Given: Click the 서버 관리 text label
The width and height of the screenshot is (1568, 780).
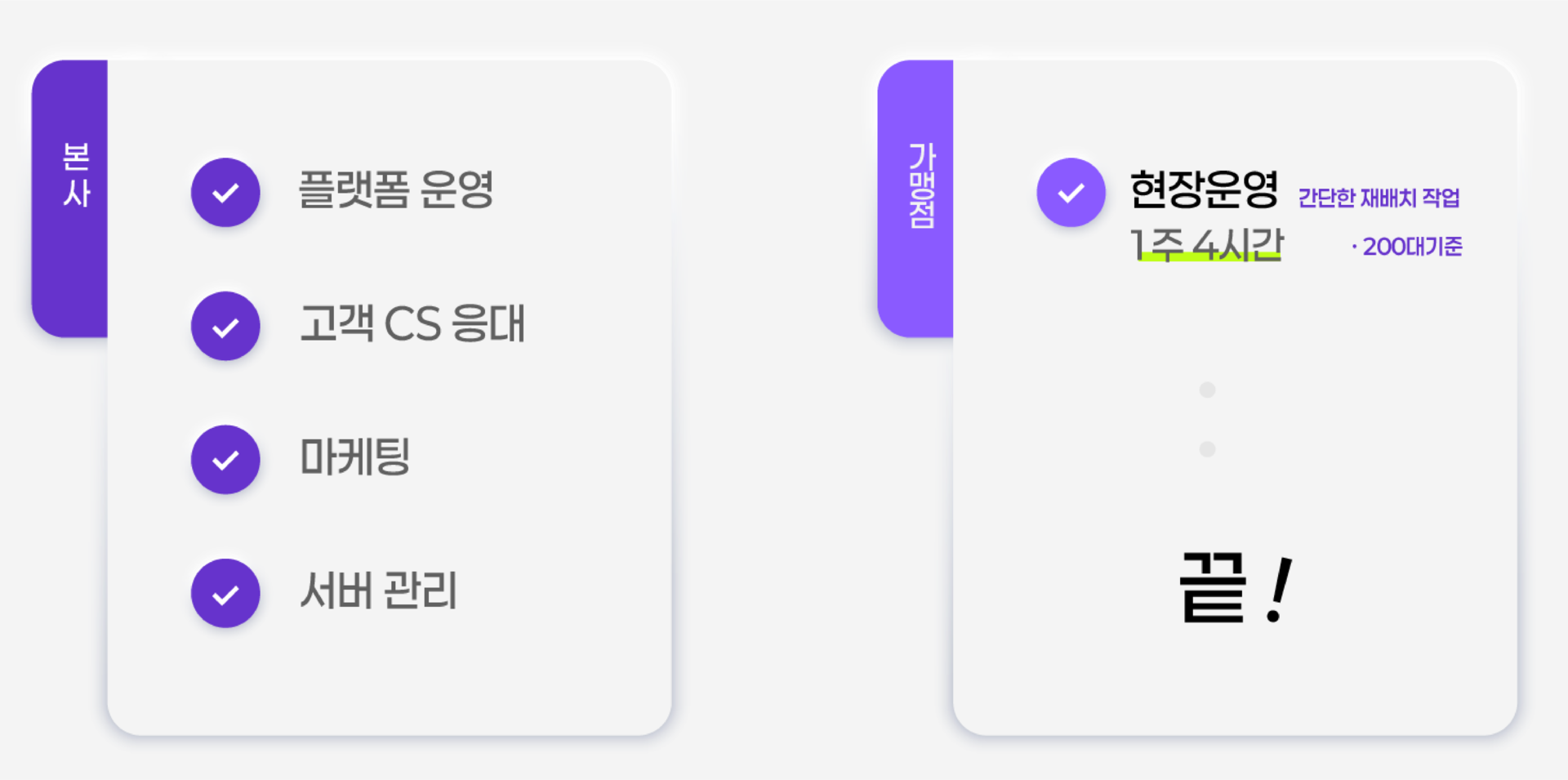Looking at the screenshot, I should [x=379, y=591].
